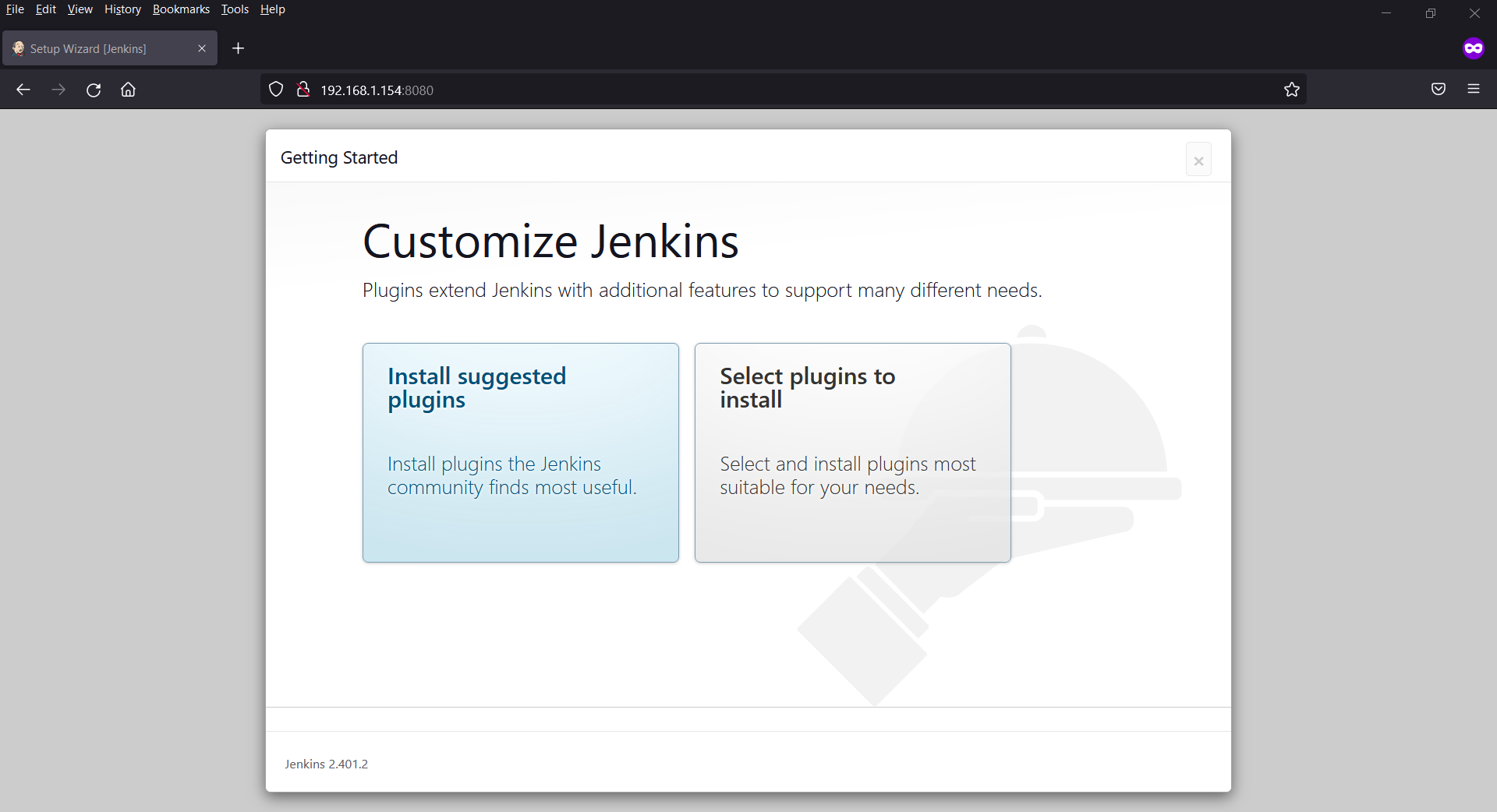Screen dimensions: 1497x812
Task: Reload the current page
Action: pyautogui.click(x=94, y=90)
